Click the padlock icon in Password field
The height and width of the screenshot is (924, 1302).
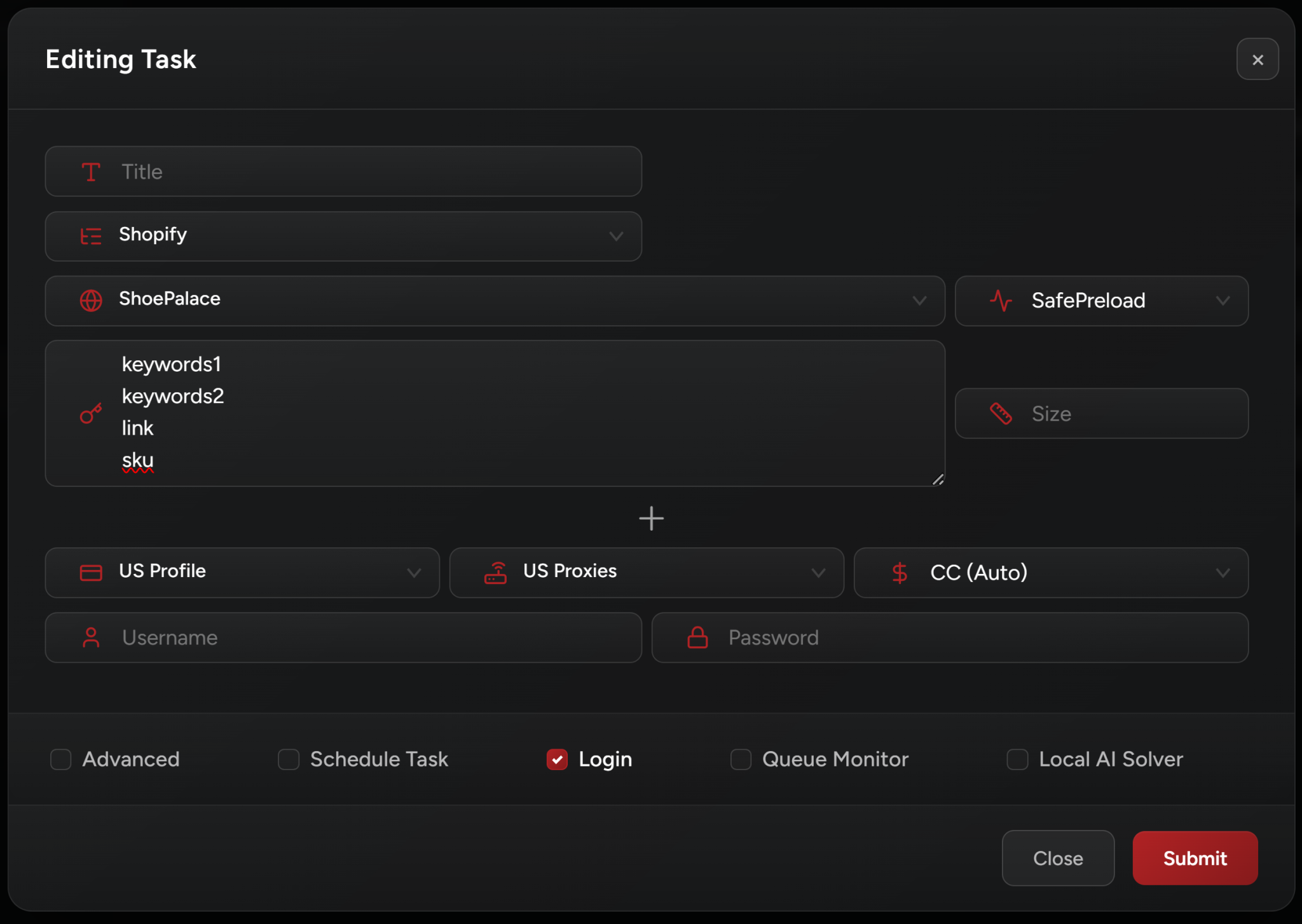tap(697, 637)
